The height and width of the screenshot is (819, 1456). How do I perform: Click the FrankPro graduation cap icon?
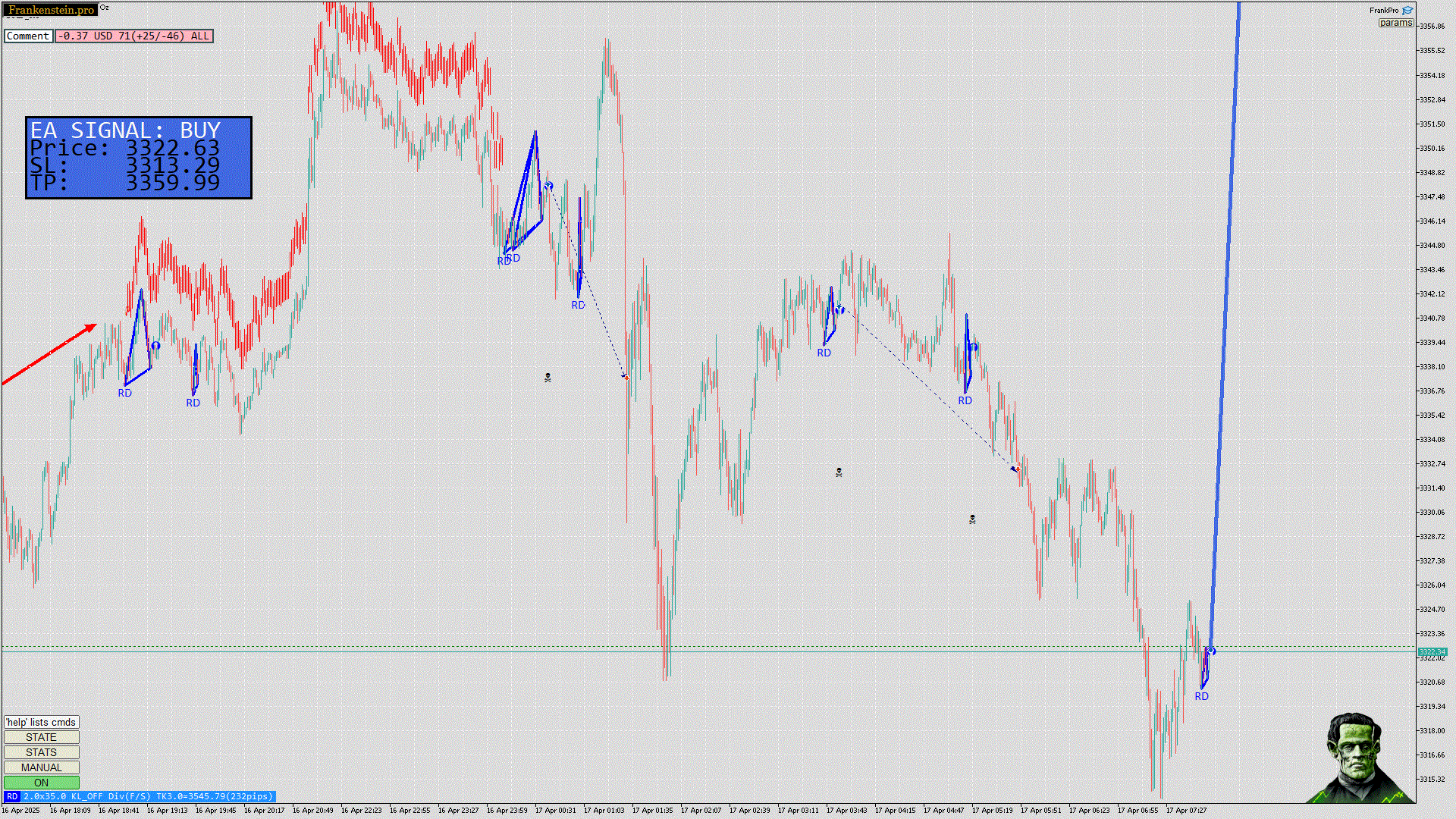[1407, 11]
